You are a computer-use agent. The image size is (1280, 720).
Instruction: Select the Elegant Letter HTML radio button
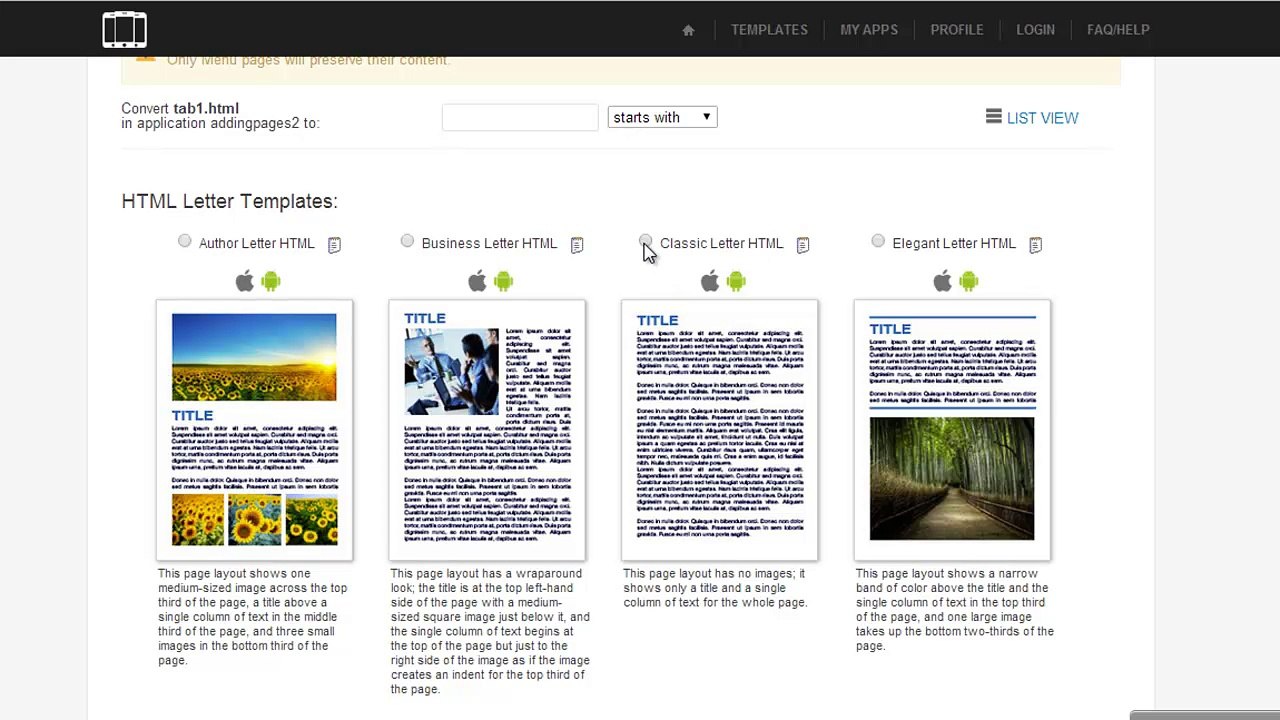coord(878,241)
